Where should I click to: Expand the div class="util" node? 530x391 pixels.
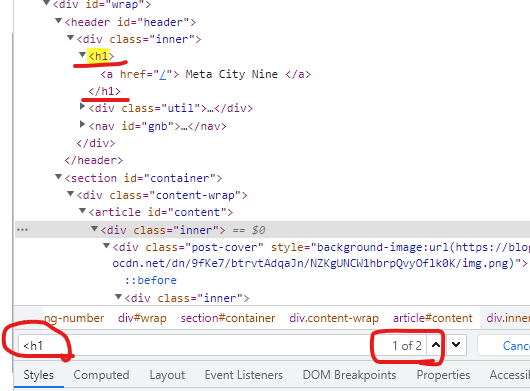pos(82,106)
